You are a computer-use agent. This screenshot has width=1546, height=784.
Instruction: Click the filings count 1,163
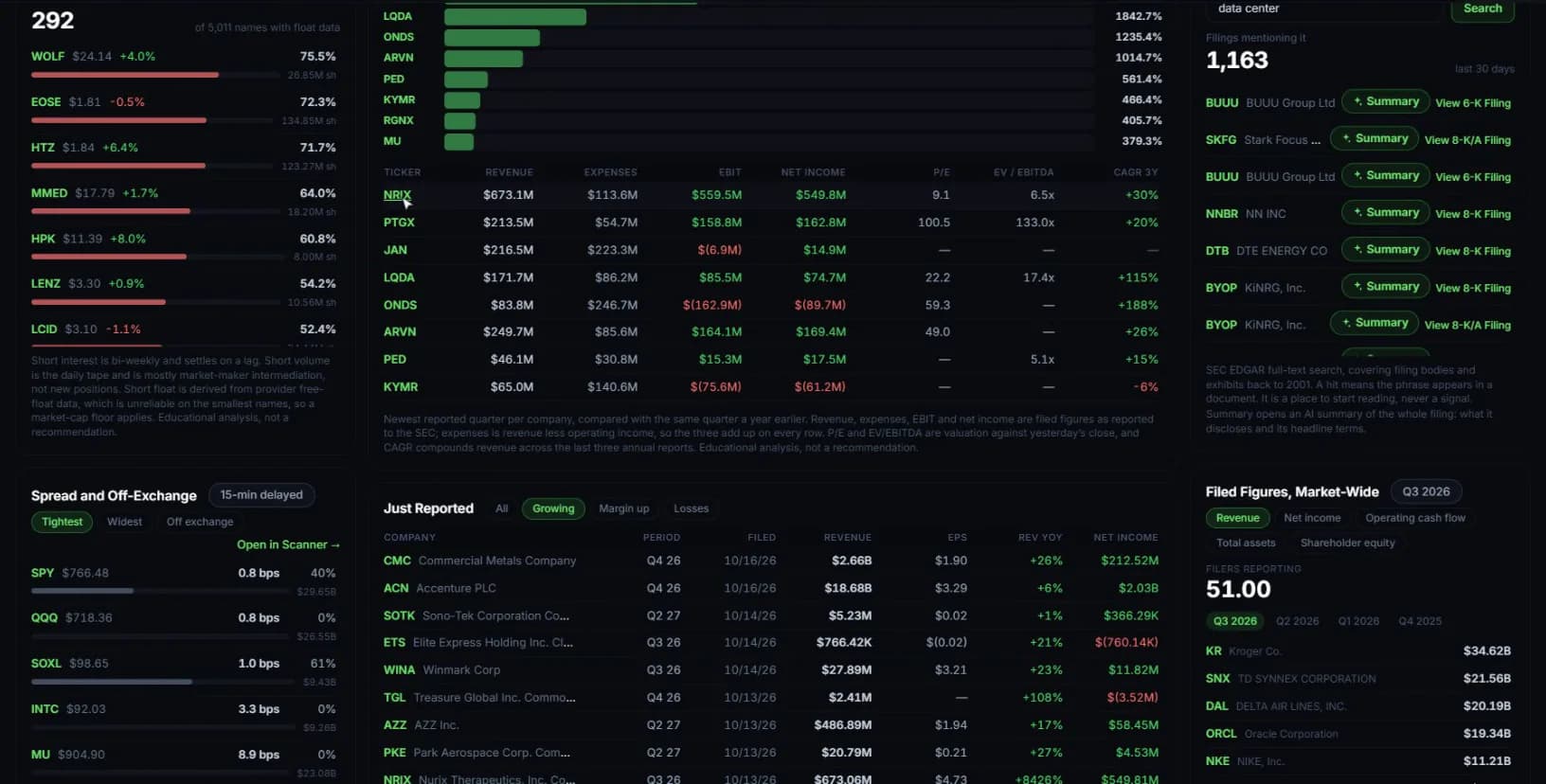1237,61
